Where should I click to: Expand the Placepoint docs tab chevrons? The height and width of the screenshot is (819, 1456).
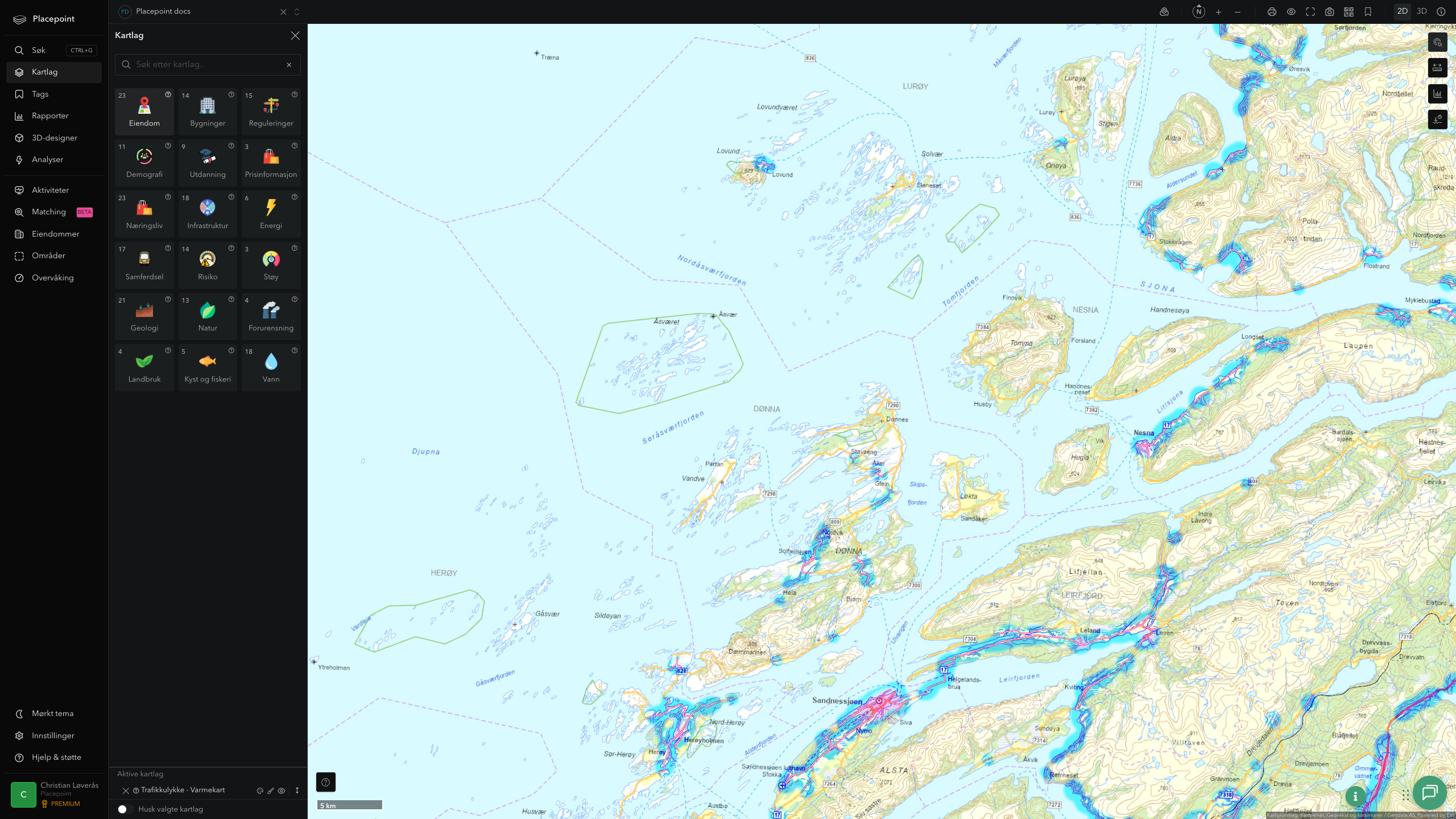[296, 12]
